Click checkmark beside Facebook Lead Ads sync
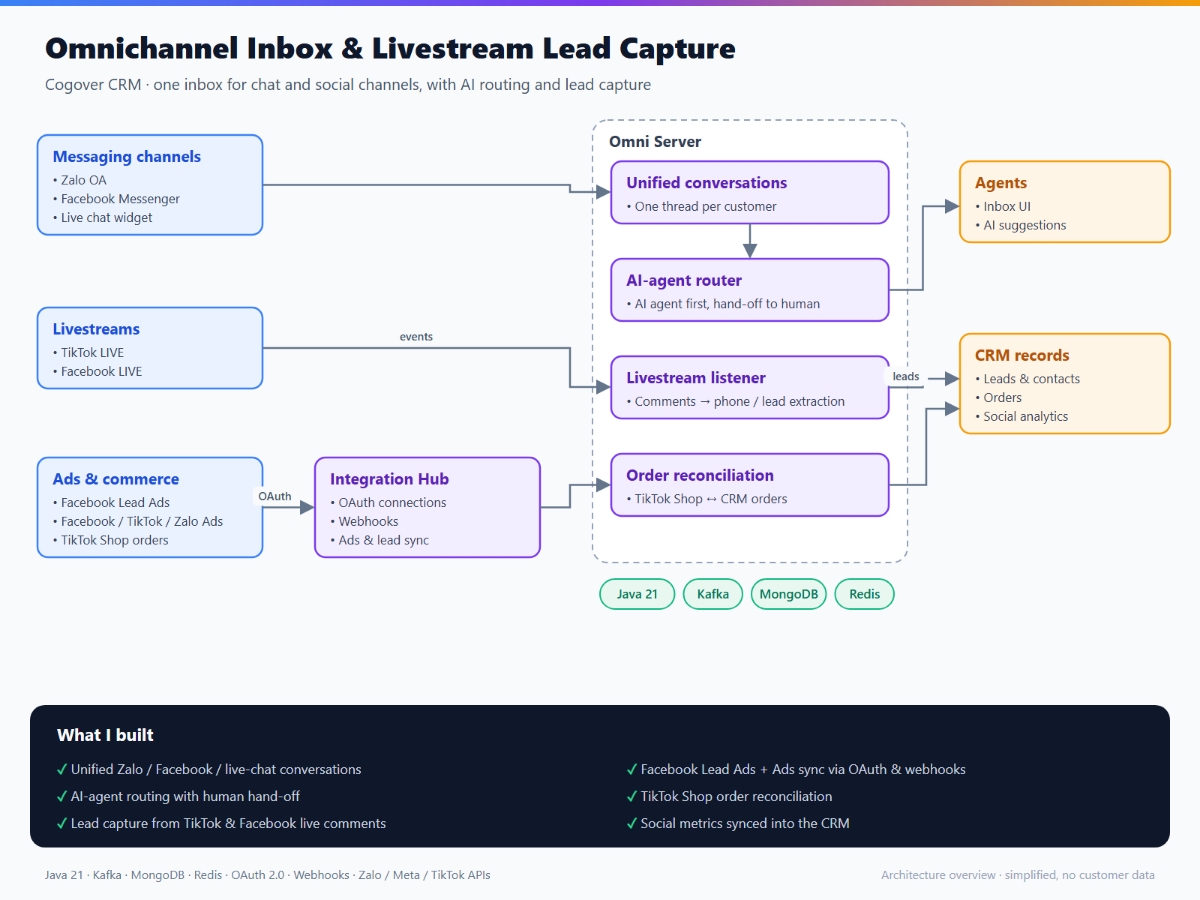The image size is (1200, 900). pyautogui.click(x=632, y=770)
